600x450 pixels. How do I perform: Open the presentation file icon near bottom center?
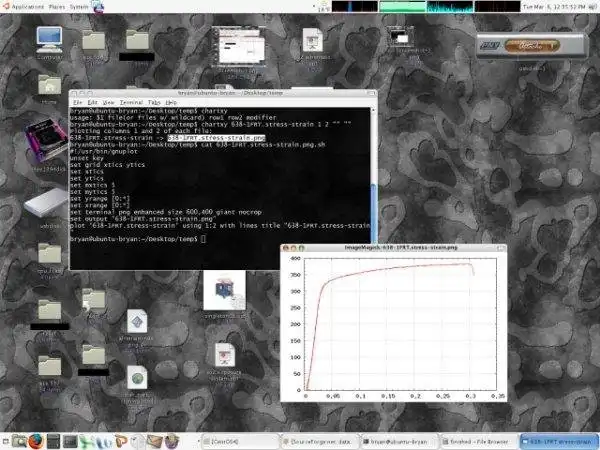225,355
